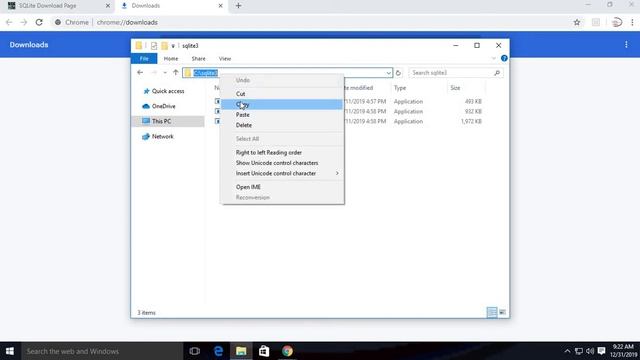
Task: Go up one folder level
Action: coord(176,73)
